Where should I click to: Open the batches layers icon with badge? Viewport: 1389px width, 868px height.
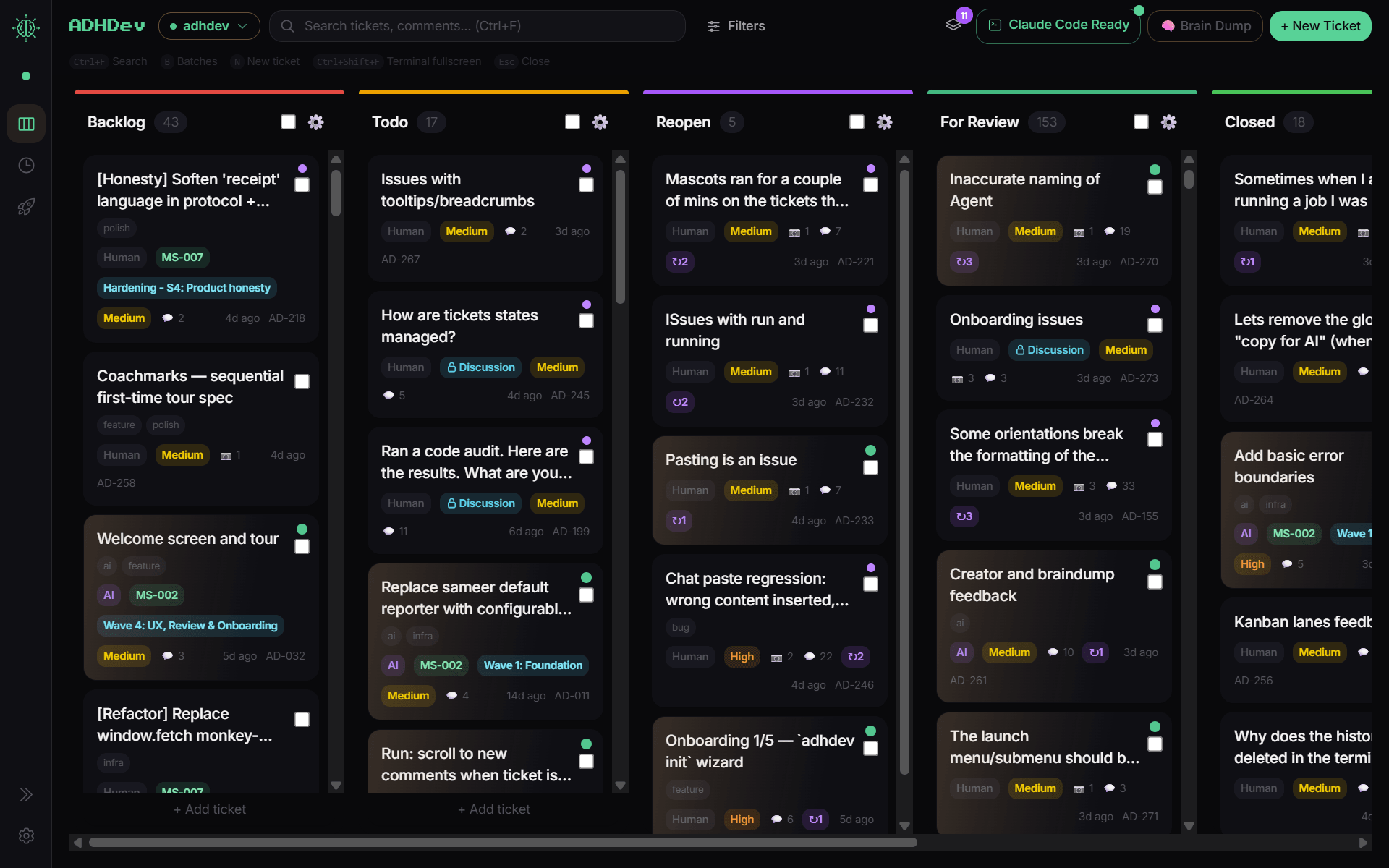tap(954, 25)
